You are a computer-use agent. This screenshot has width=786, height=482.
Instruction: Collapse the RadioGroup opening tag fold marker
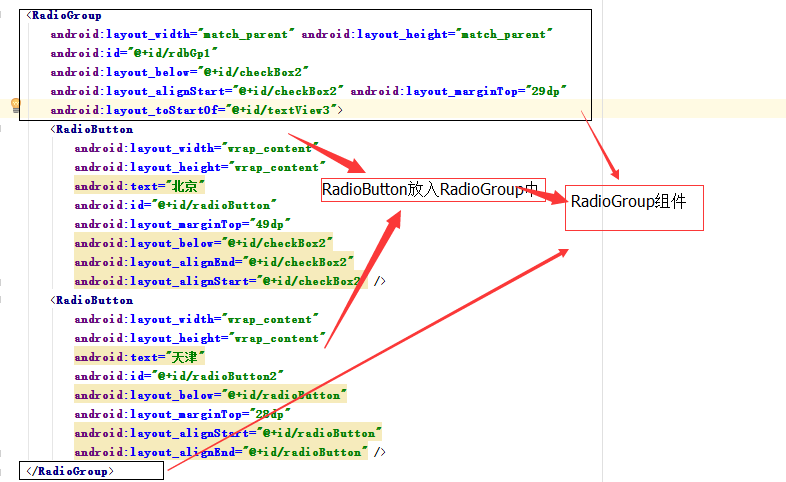pos(1,15)
